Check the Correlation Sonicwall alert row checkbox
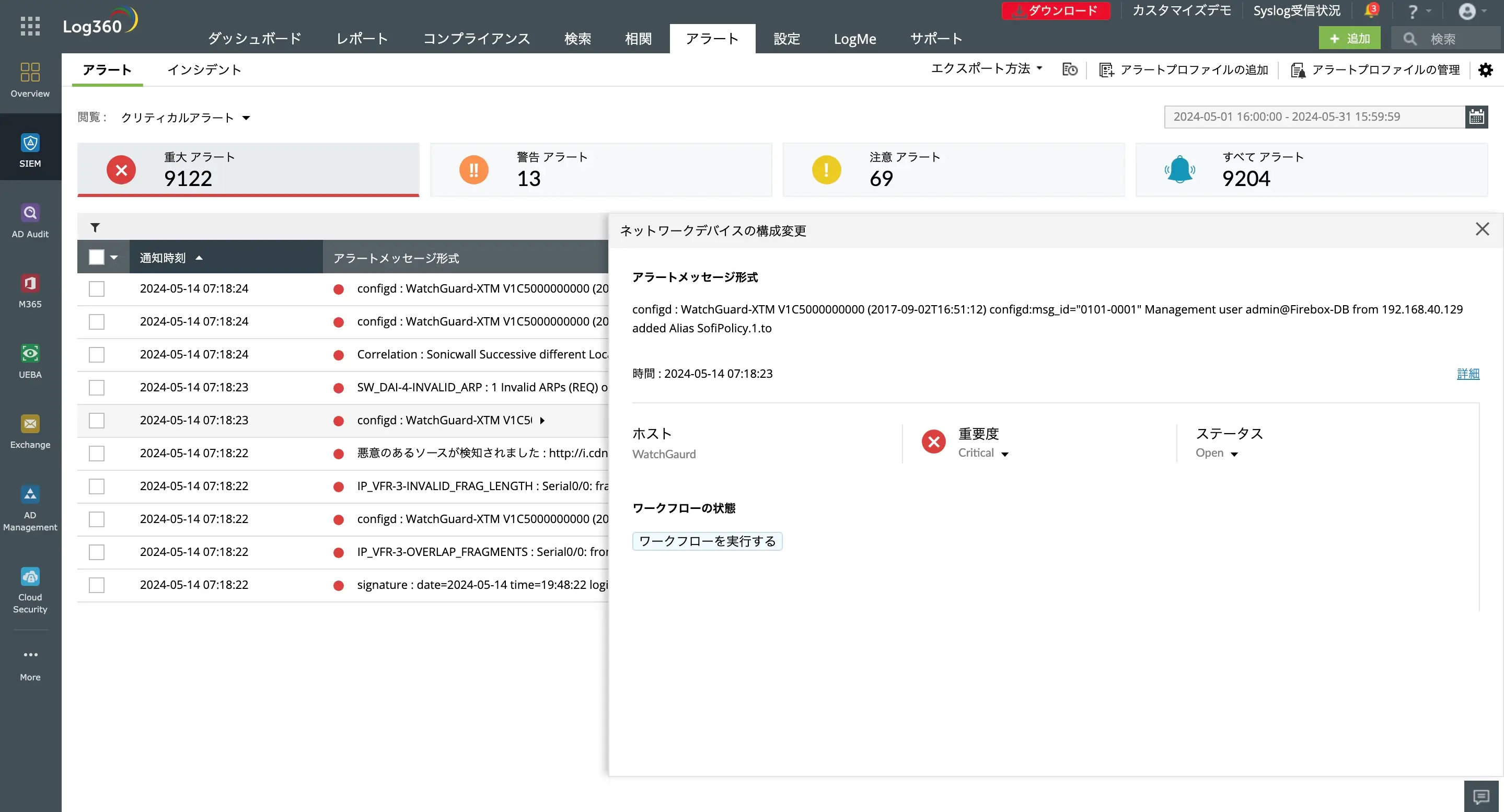Viewport: 1504px width, 812px height. (x=96, y=355)
